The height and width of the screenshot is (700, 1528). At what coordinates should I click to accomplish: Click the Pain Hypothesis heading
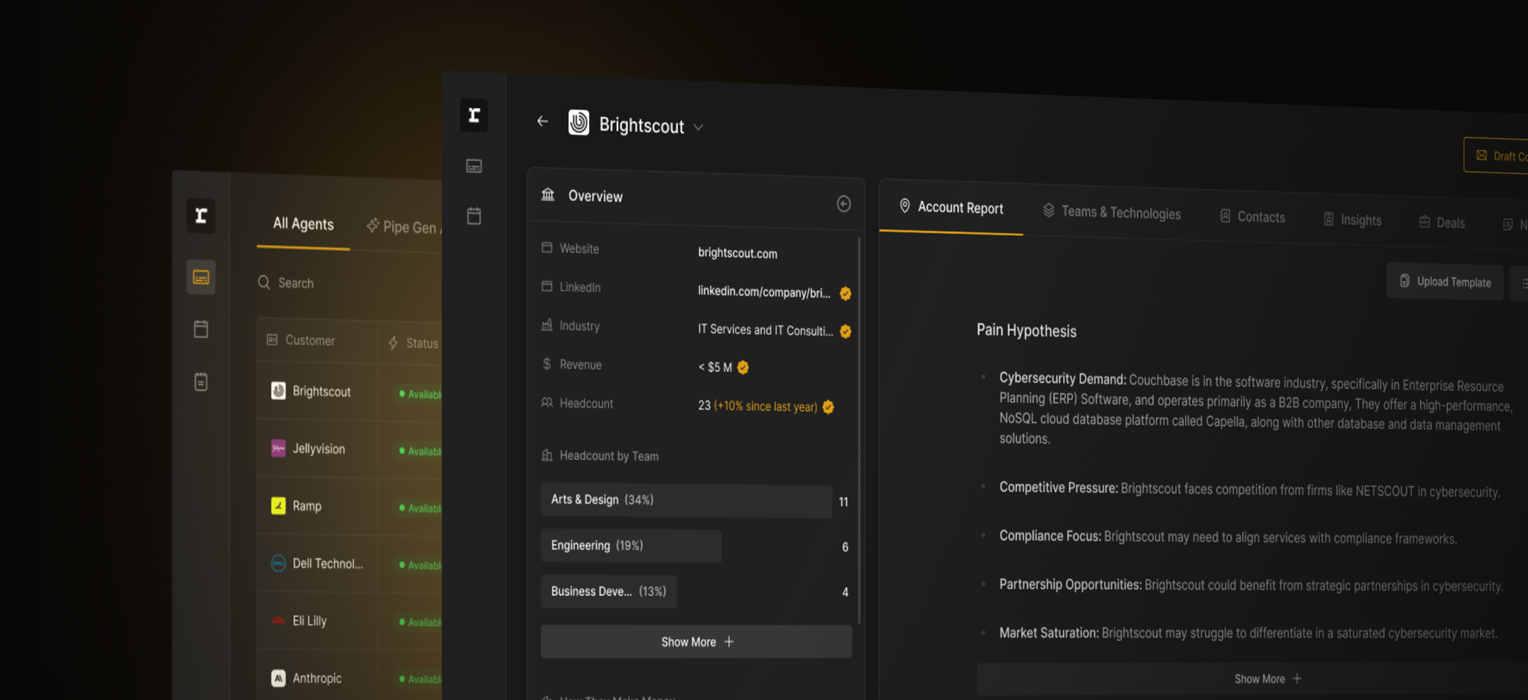pyautogui.click(x=1026, y=330)
